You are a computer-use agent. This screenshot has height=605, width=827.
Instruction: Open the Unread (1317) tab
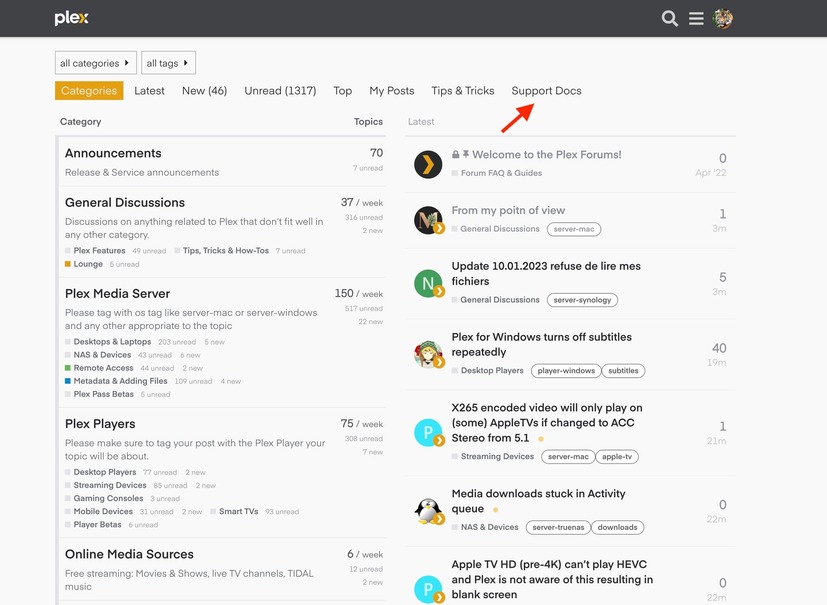[280, 91]
